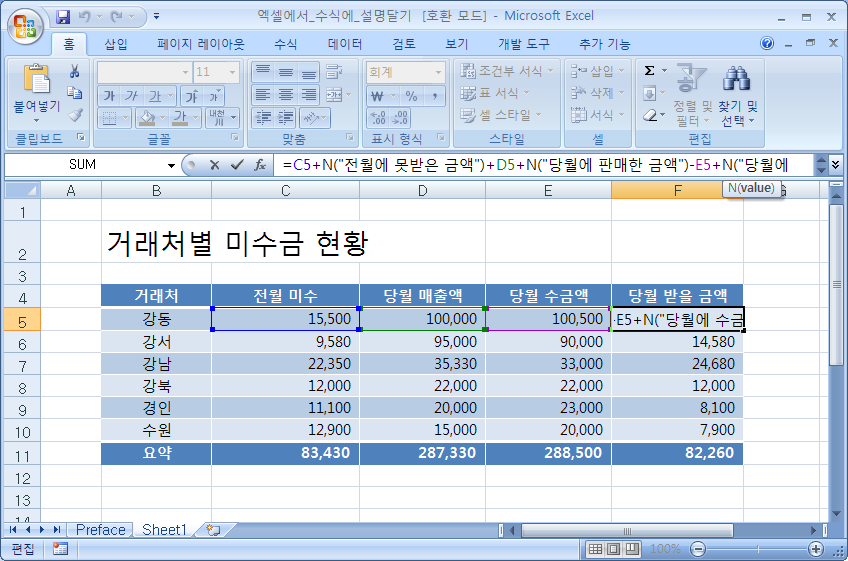Confirm formula with check mark
Viewport: 848px width, 561px height.
(237, 165)
